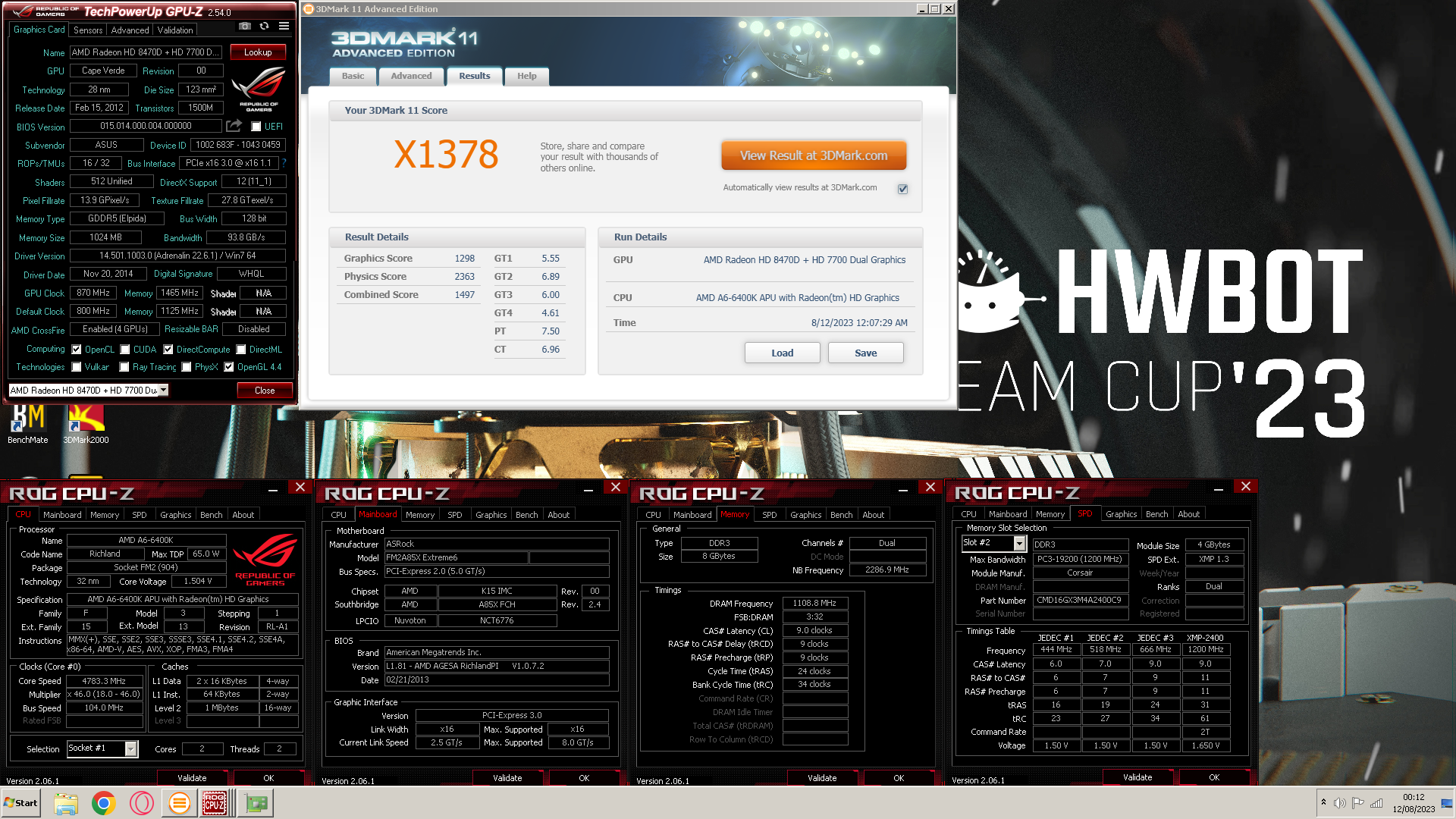
Task: Click the Part Number CMD16GX3M4A2400C9 field
Action: coord(1081,600)
